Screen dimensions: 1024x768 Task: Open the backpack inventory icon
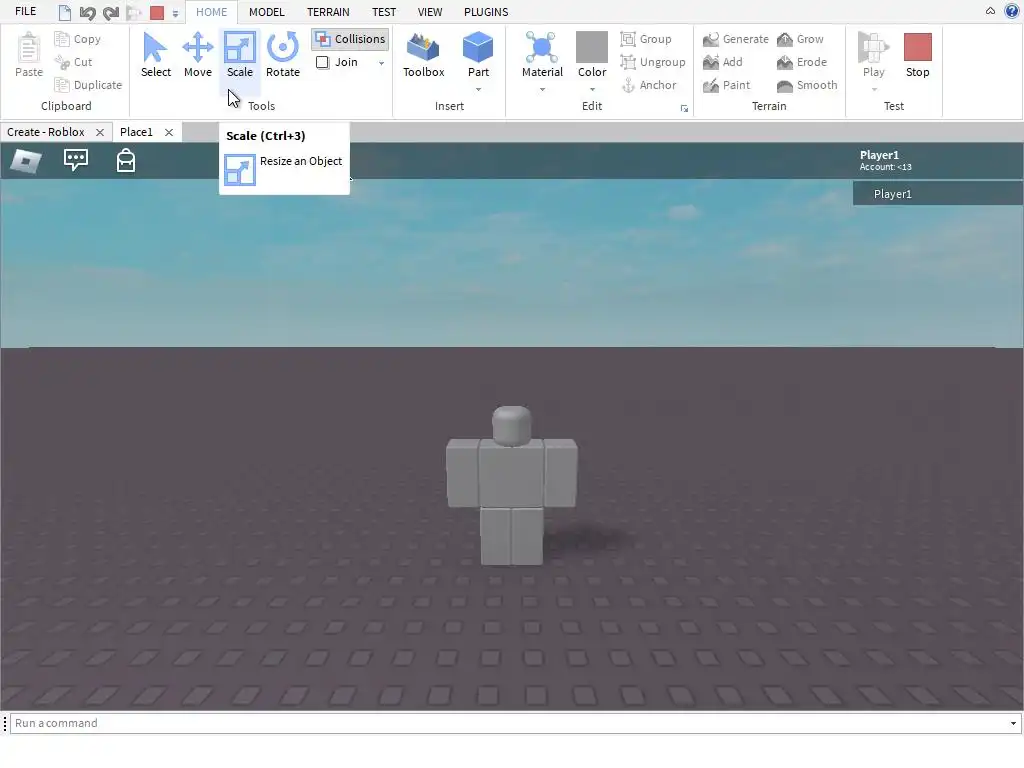click(x=125, y=160)
